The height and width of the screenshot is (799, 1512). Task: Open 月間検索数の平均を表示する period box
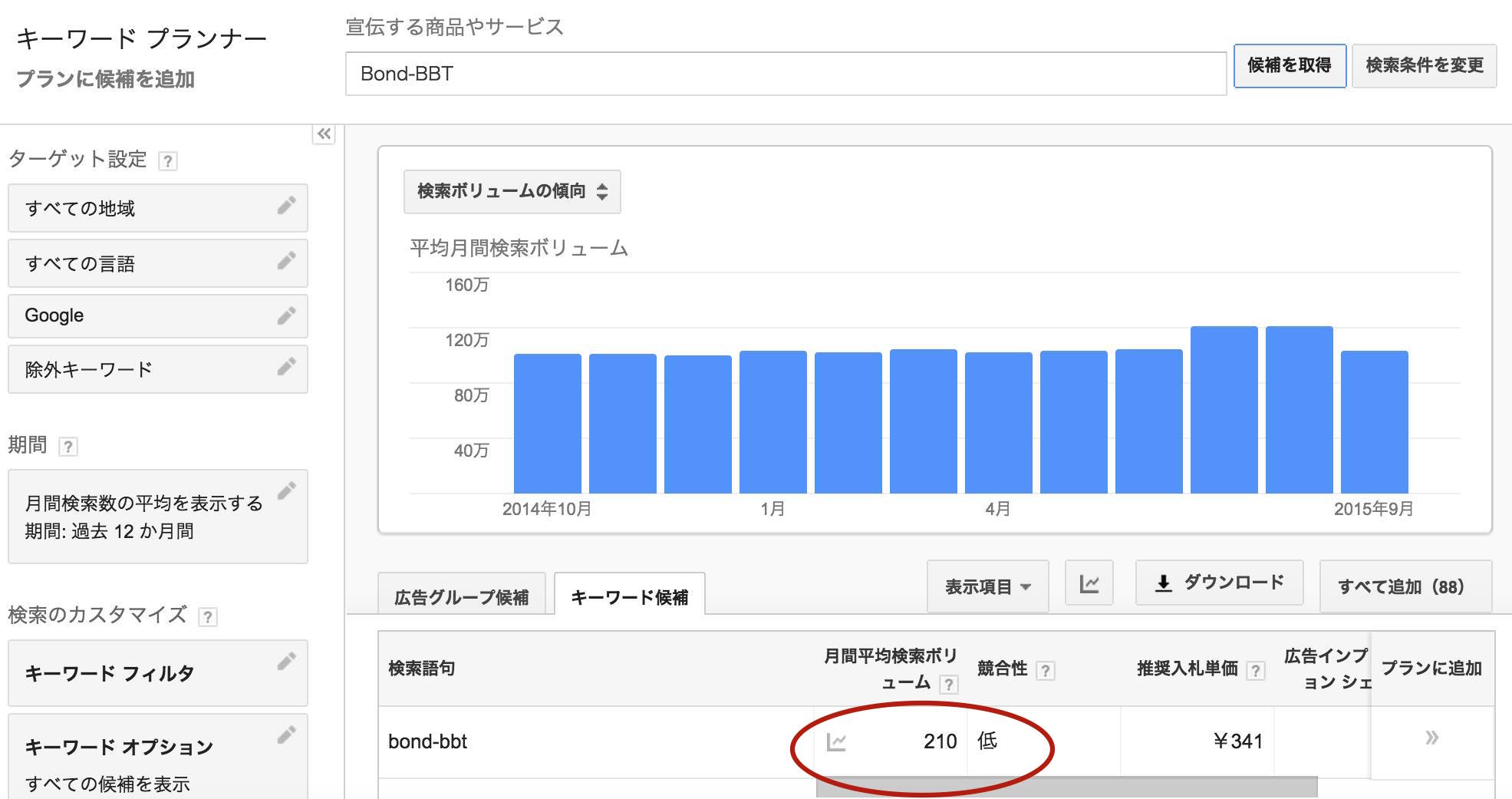[158, 517]
